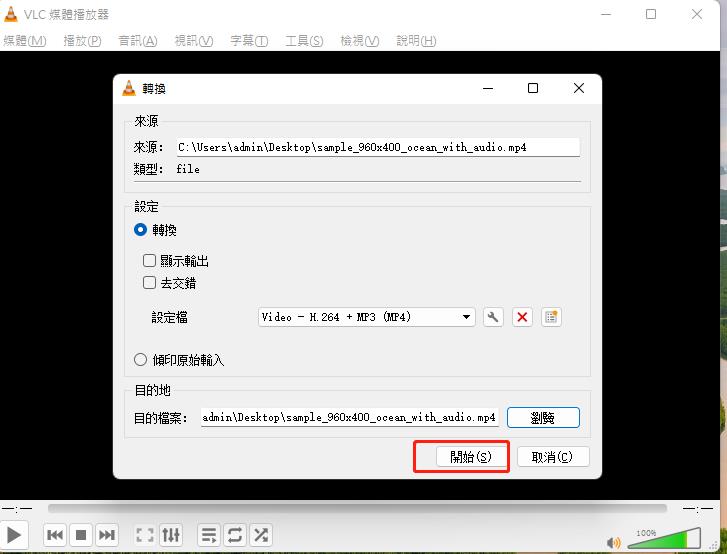The width and height of the screenshot is (727, 554).
Task: Click the elapsed time label on left
Action: [x=17, y=509]
